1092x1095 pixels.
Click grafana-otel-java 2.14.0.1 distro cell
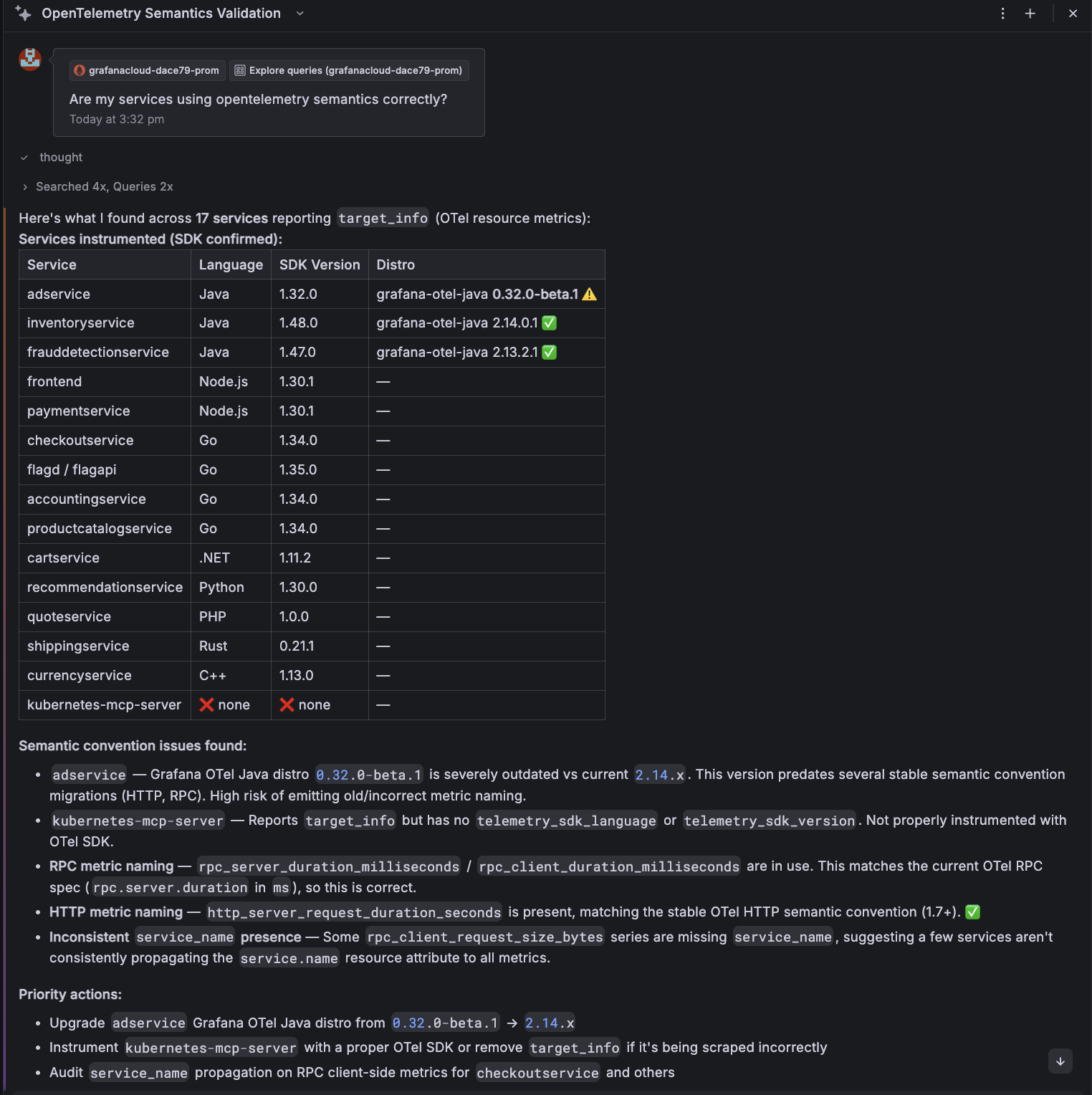pos(487,323)
